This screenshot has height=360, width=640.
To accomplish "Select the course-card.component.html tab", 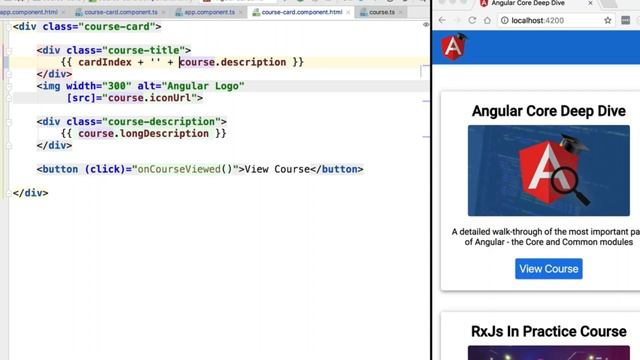I will pos(302,12).
